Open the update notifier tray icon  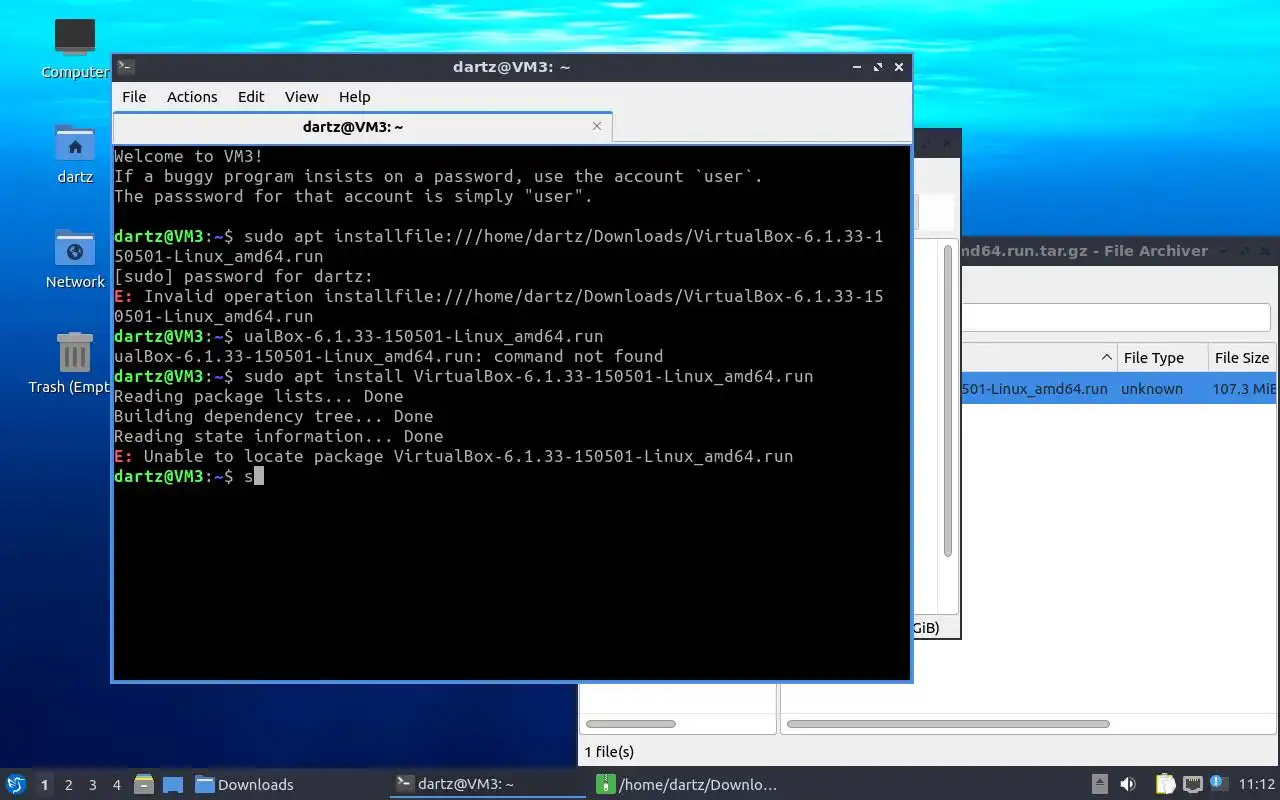(x=1218, y=783)
